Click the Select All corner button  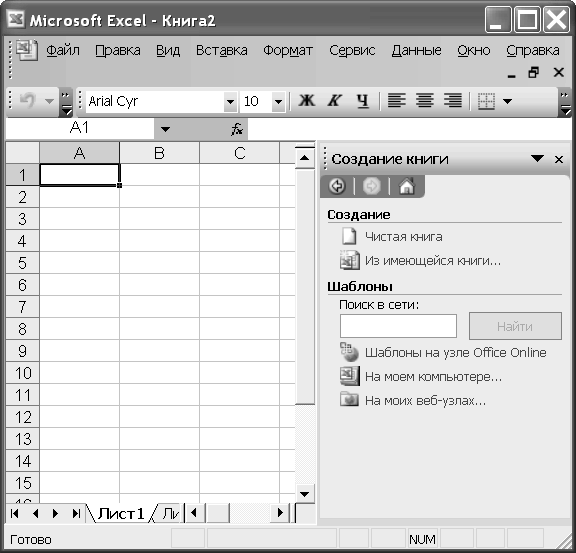coord(22,153)
